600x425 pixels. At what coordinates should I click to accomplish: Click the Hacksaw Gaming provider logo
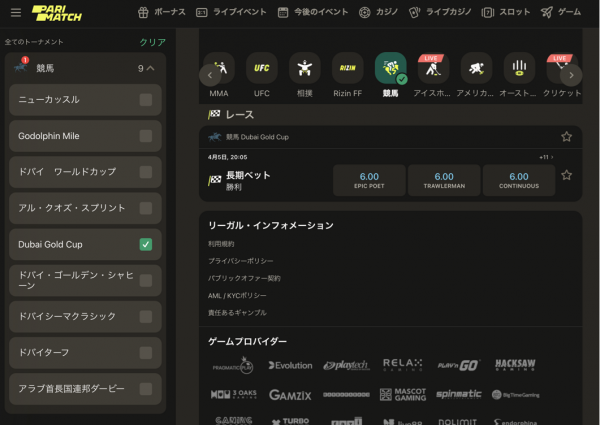(x=515, y=365)
